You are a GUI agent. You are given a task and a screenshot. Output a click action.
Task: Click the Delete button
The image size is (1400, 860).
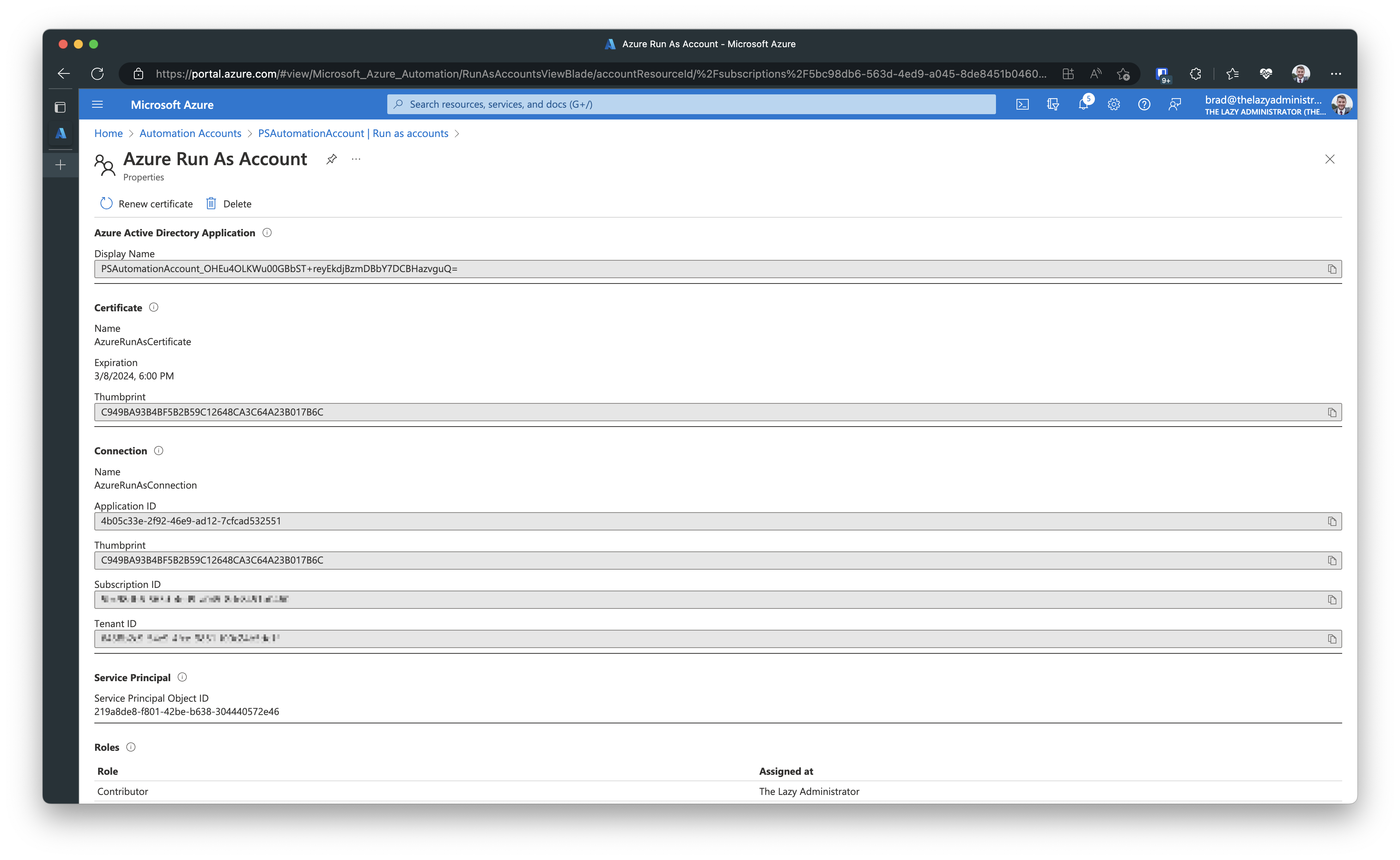click(229, 204)
